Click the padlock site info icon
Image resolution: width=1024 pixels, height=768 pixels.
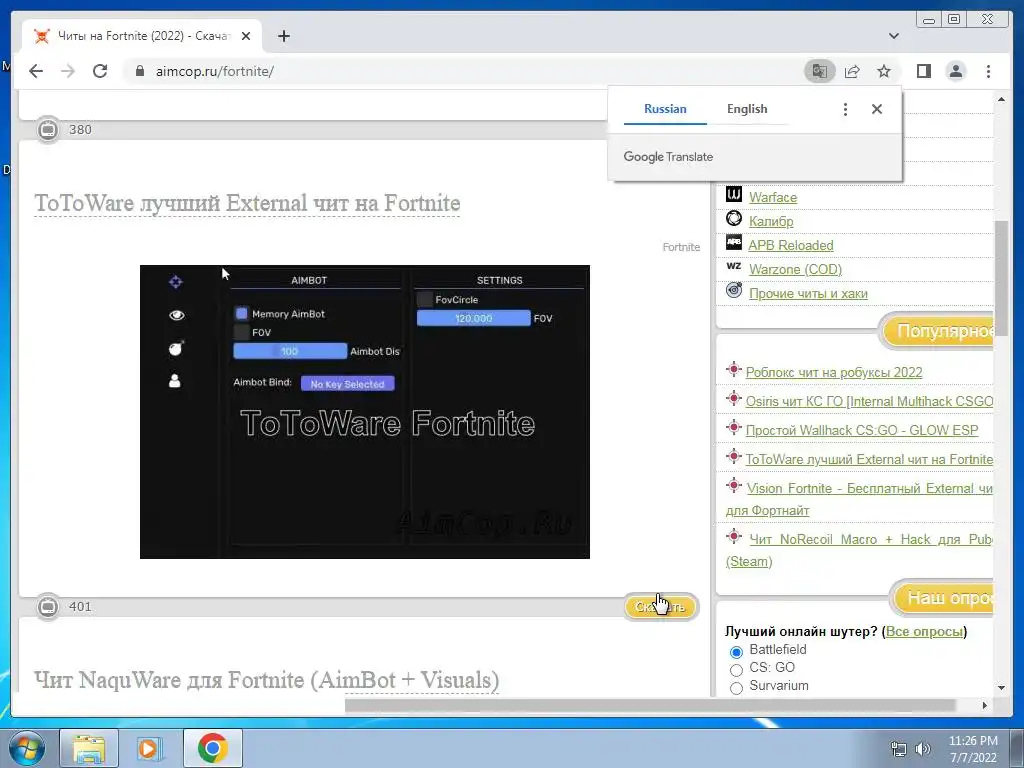tap(140, 71)
